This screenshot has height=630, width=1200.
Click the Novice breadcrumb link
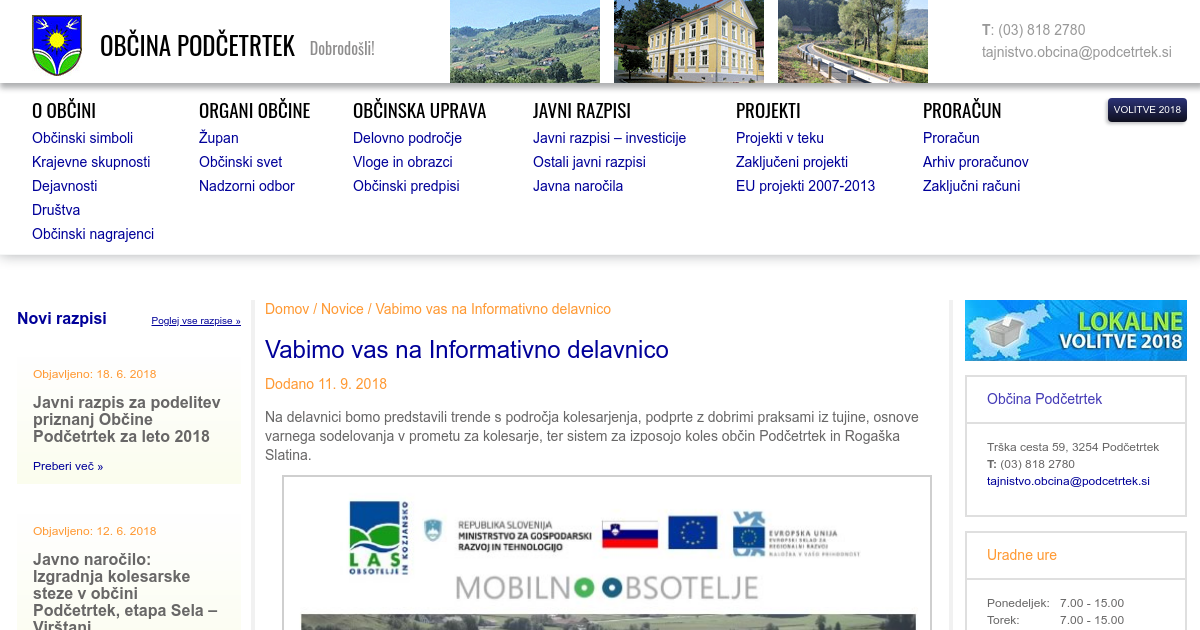[x=342, y=309]
